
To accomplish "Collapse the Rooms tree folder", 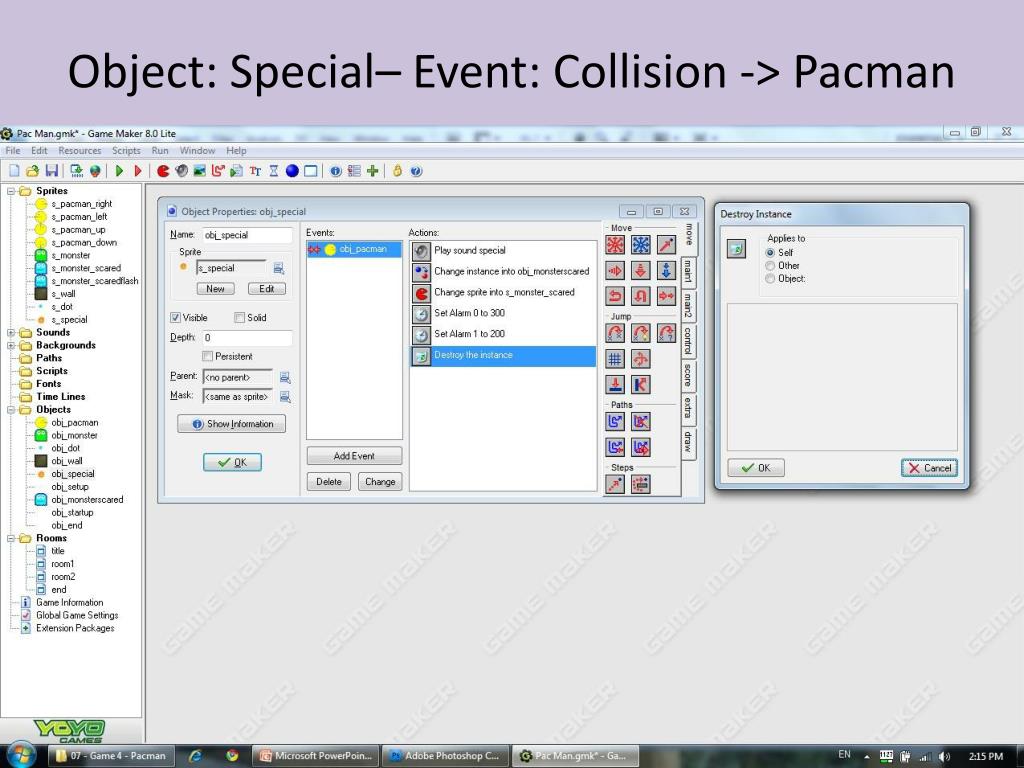I will tap(11, 538).
